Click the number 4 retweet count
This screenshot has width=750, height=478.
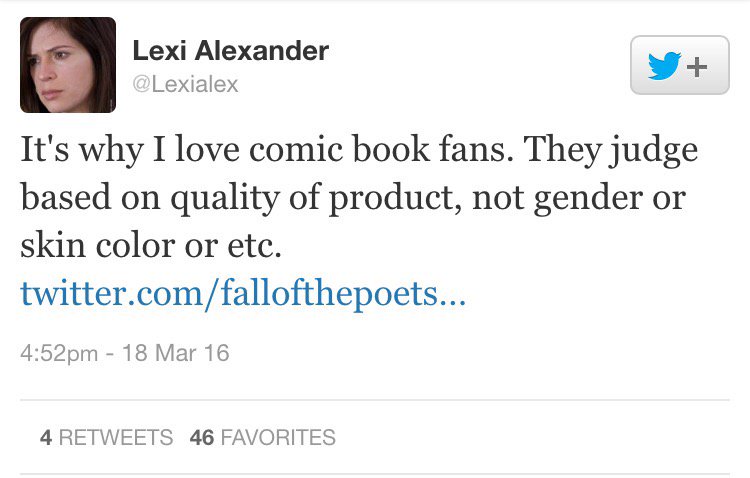tap(46, 437)
